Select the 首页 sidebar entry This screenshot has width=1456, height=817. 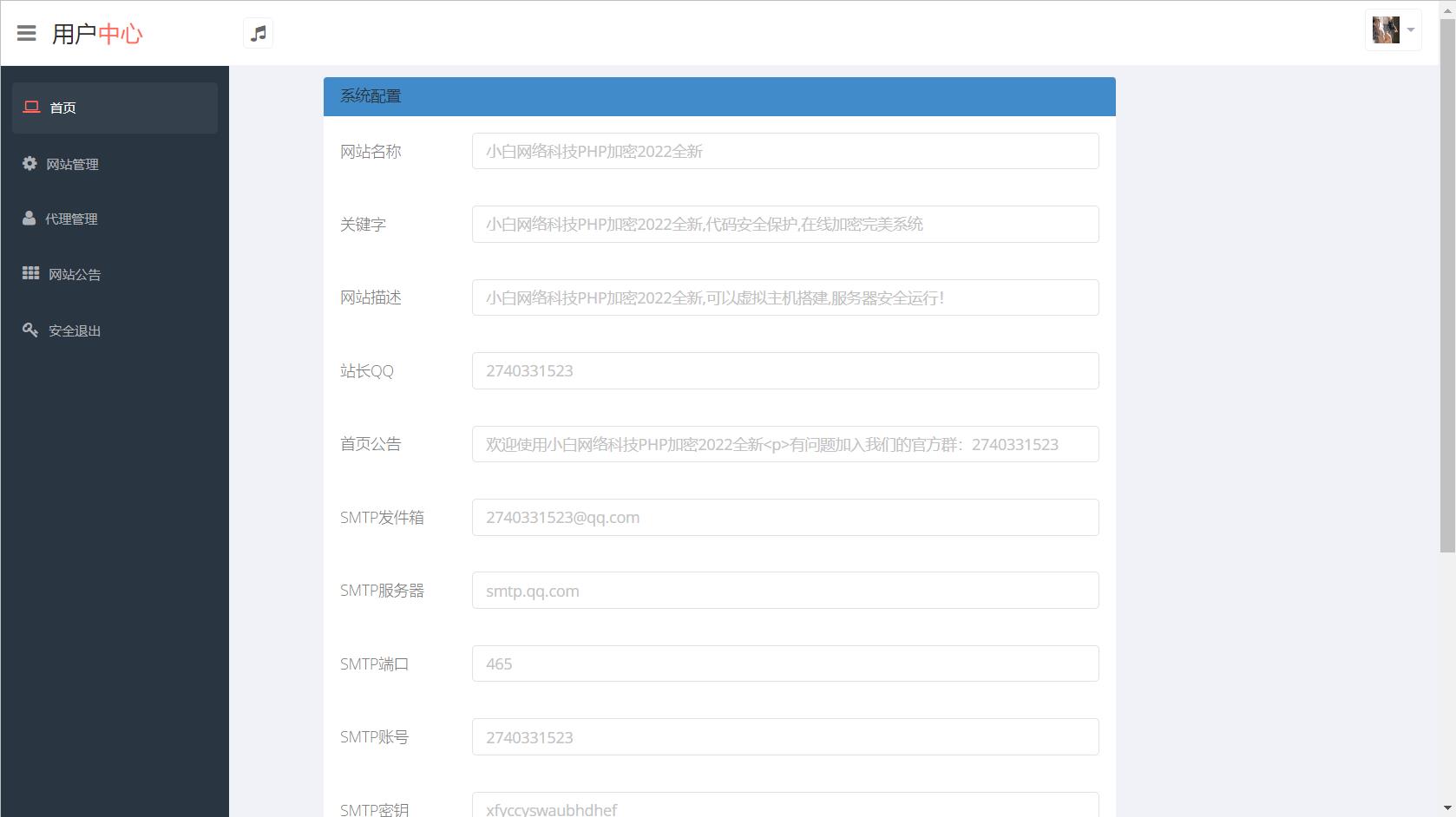tap(62, 108)
